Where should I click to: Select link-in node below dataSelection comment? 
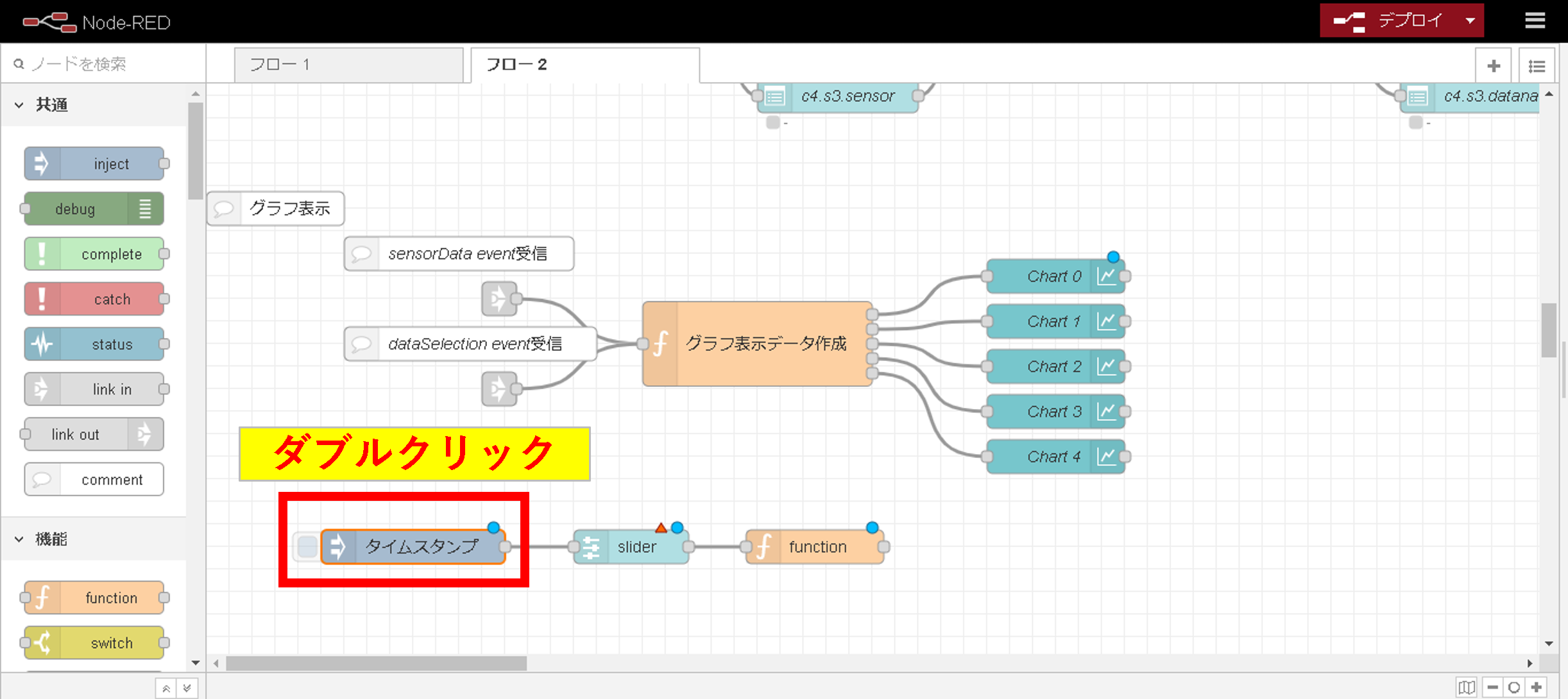click(x=499, y=389)
